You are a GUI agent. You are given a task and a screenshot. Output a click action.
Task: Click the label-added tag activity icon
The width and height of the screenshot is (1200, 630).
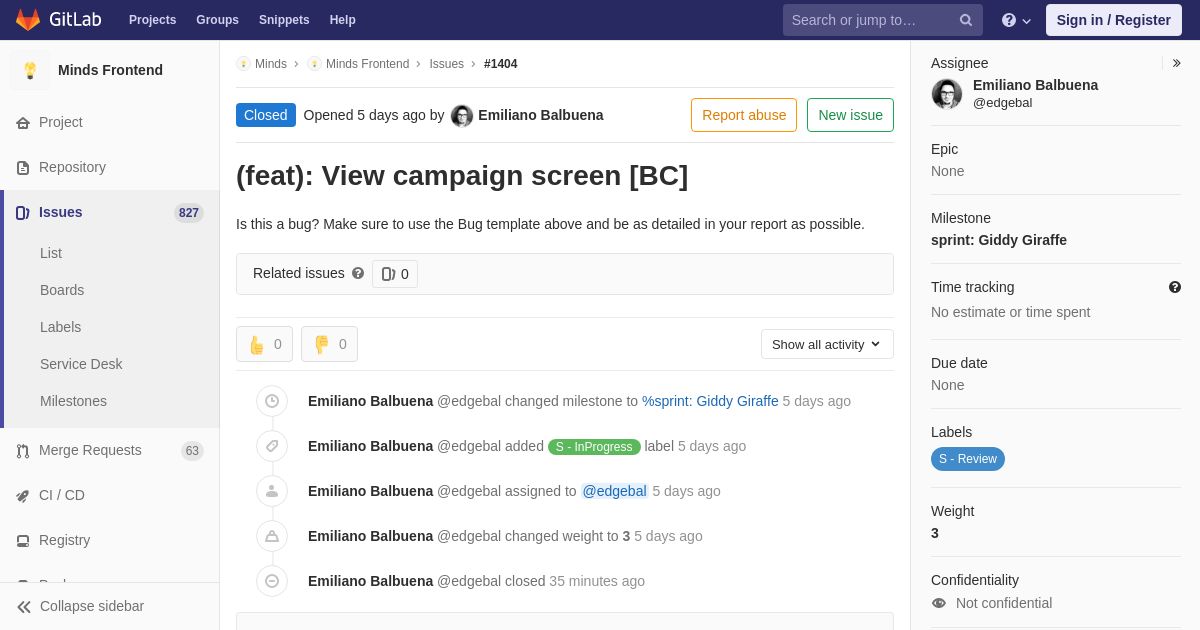click(272, 446)
